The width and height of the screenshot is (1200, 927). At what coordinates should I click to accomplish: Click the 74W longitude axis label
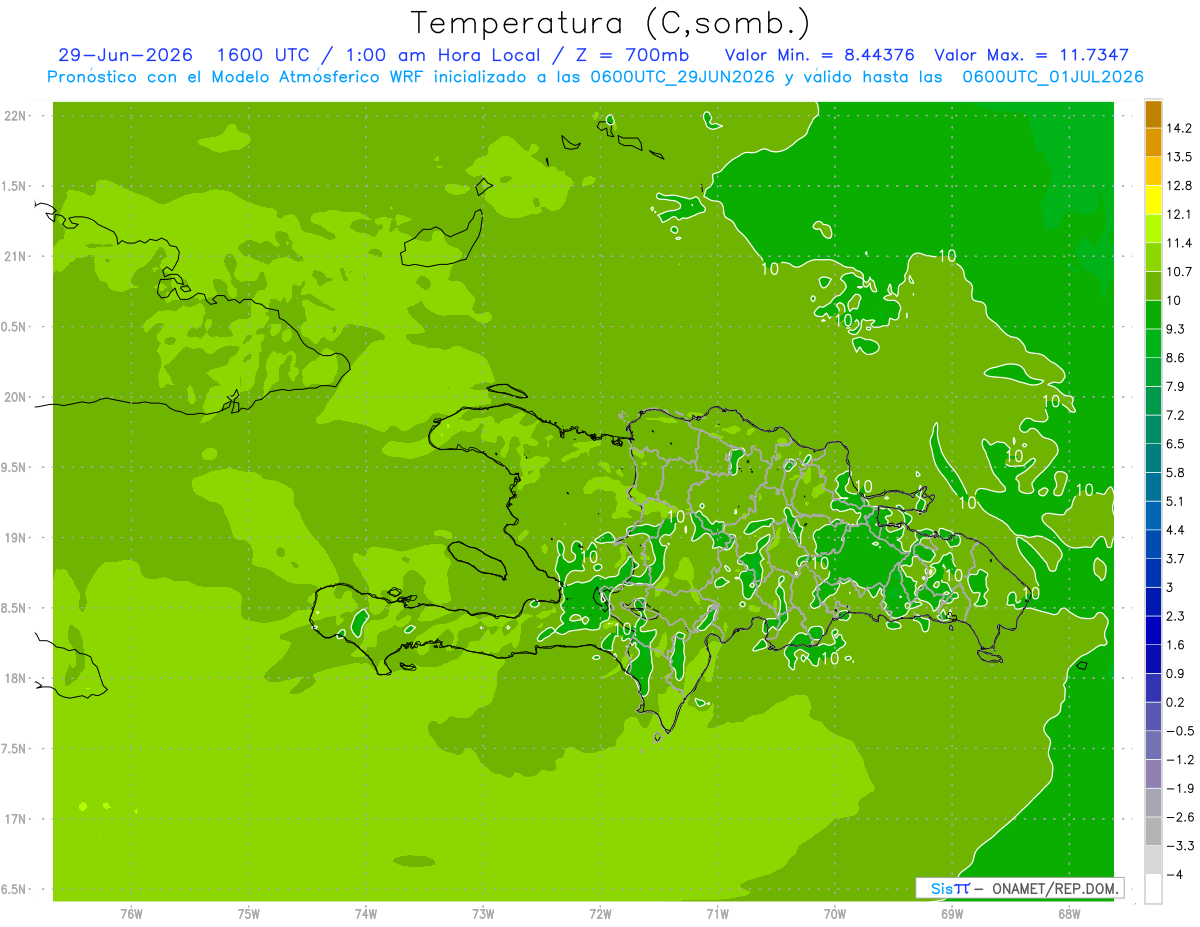coord(366,913)
